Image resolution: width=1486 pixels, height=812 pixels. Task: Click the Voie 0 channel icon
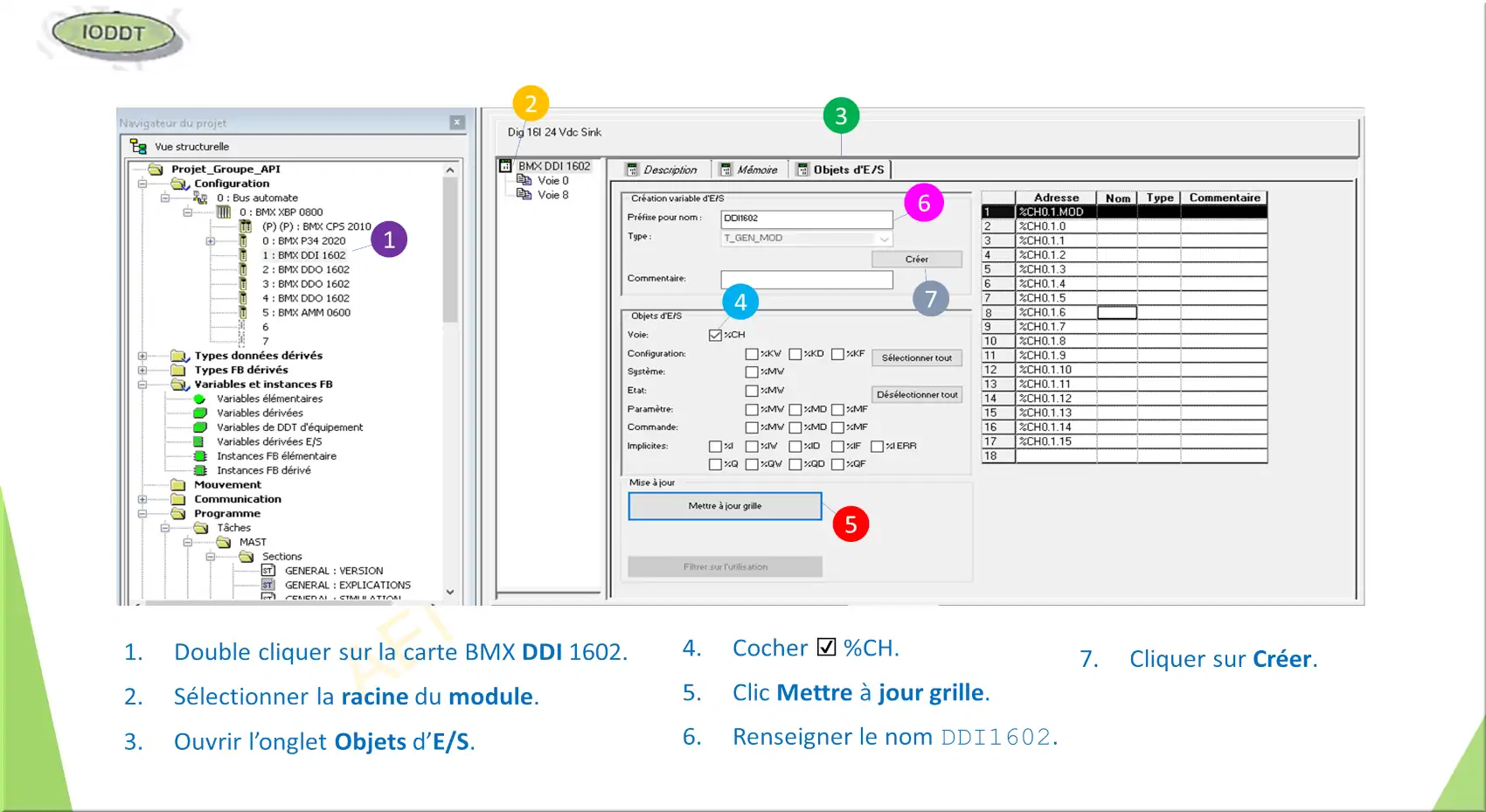524,180
